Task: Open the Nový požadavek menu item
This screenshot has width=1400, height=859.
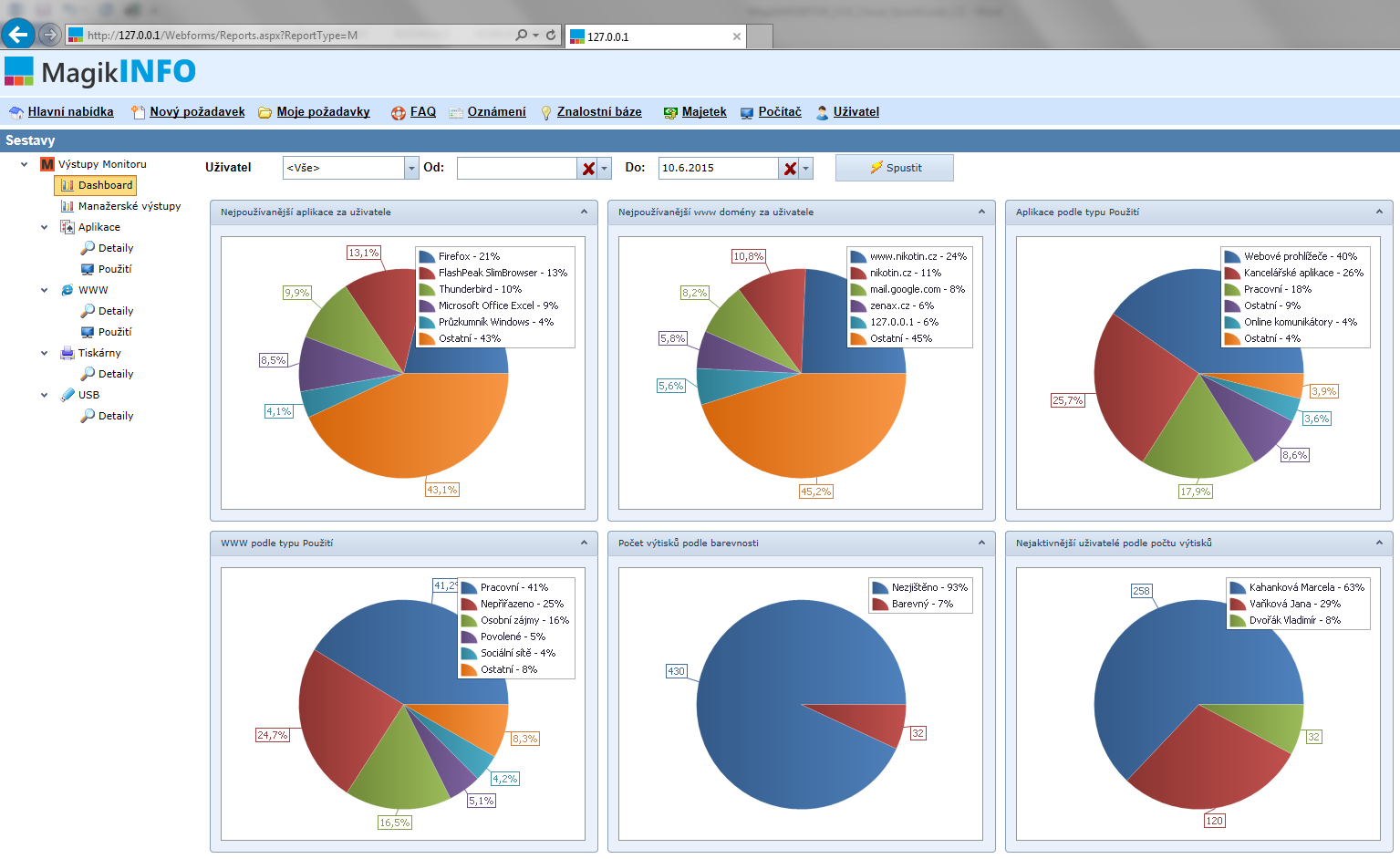Action: (197, 112)
